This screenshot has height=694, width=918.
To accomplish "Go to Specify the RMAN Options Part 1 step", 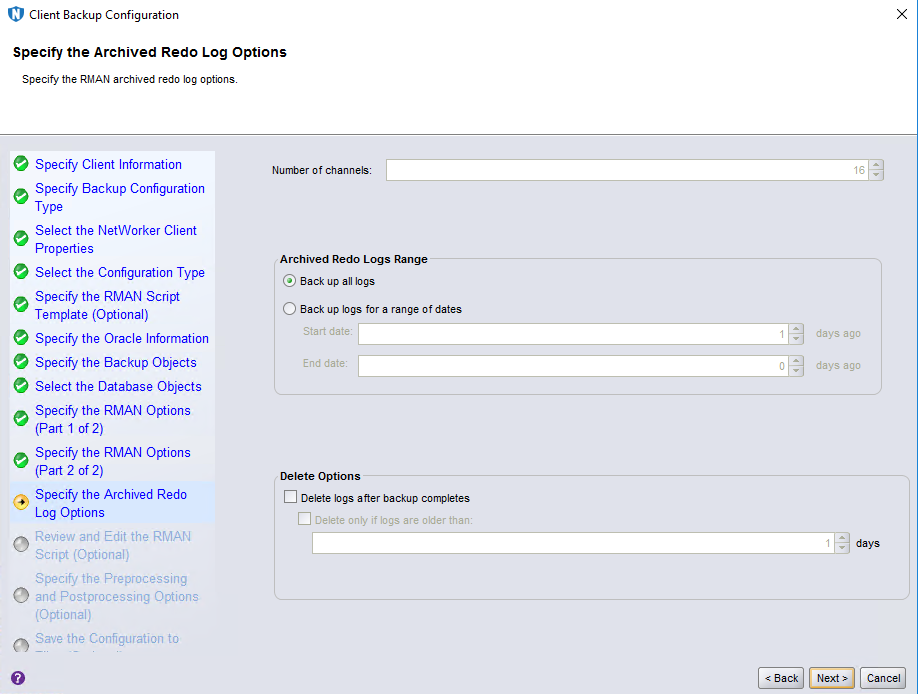I will (112, 419).
